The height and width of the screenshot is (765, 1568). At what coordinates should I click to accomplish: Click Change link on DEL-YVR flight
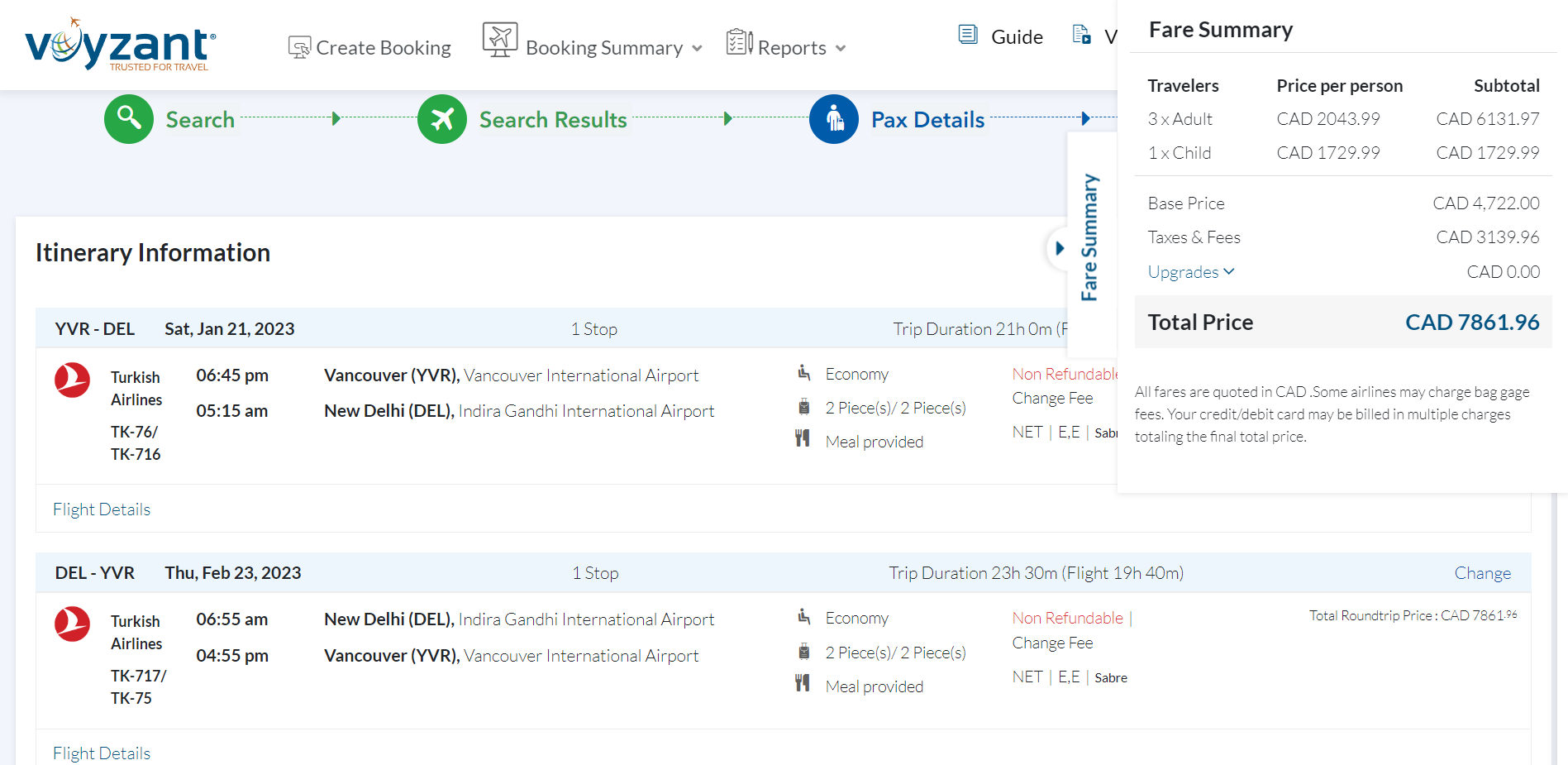pyautogui.click(x=1482, y=573)
